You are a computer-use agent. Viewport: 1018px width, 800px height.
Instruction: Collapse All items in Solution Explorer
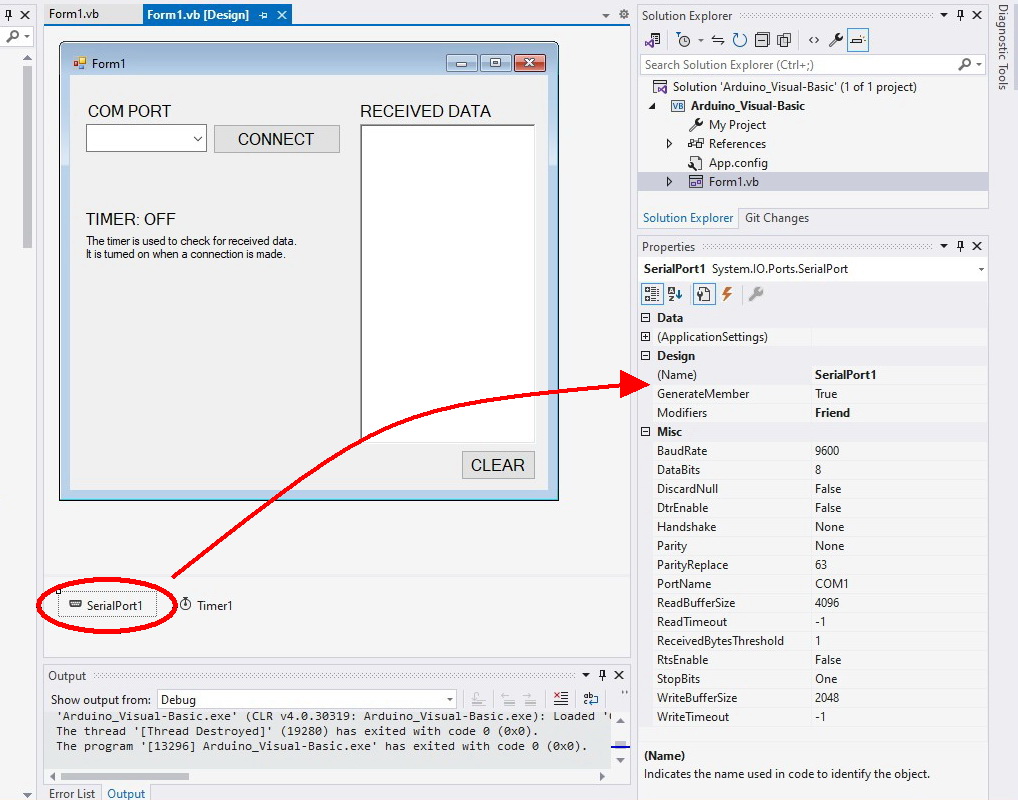point(762,40)
